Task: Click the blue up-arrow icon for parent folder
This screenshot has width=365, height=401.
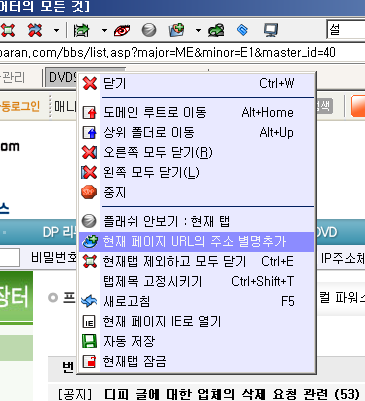Action: [x=90, y=133]
